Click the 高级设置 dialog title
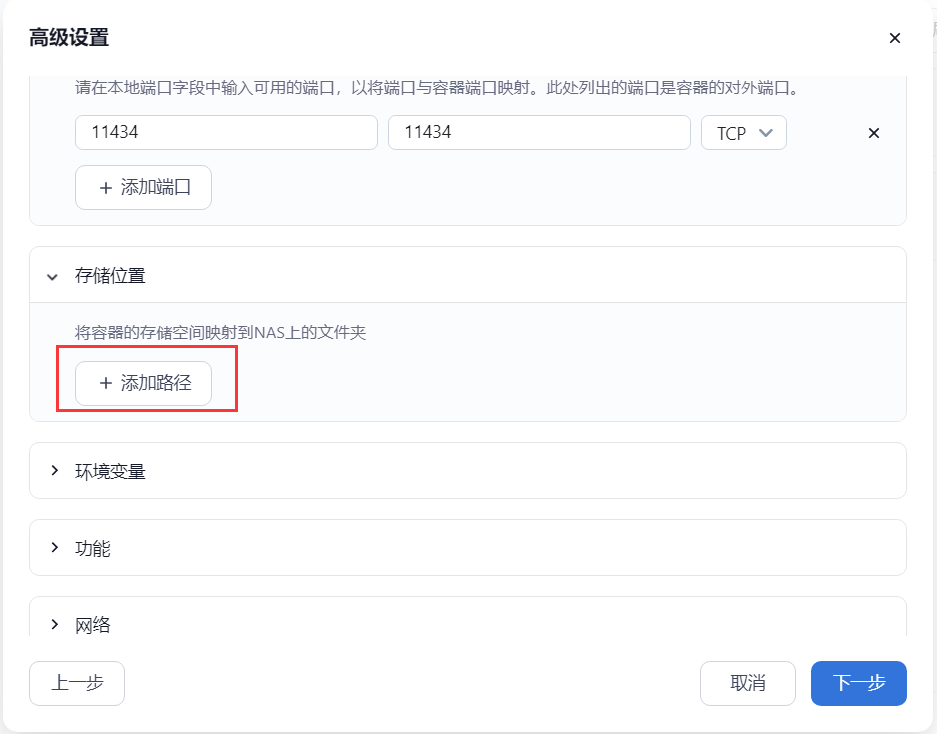The image size is (937, 734). coord(69,38)
